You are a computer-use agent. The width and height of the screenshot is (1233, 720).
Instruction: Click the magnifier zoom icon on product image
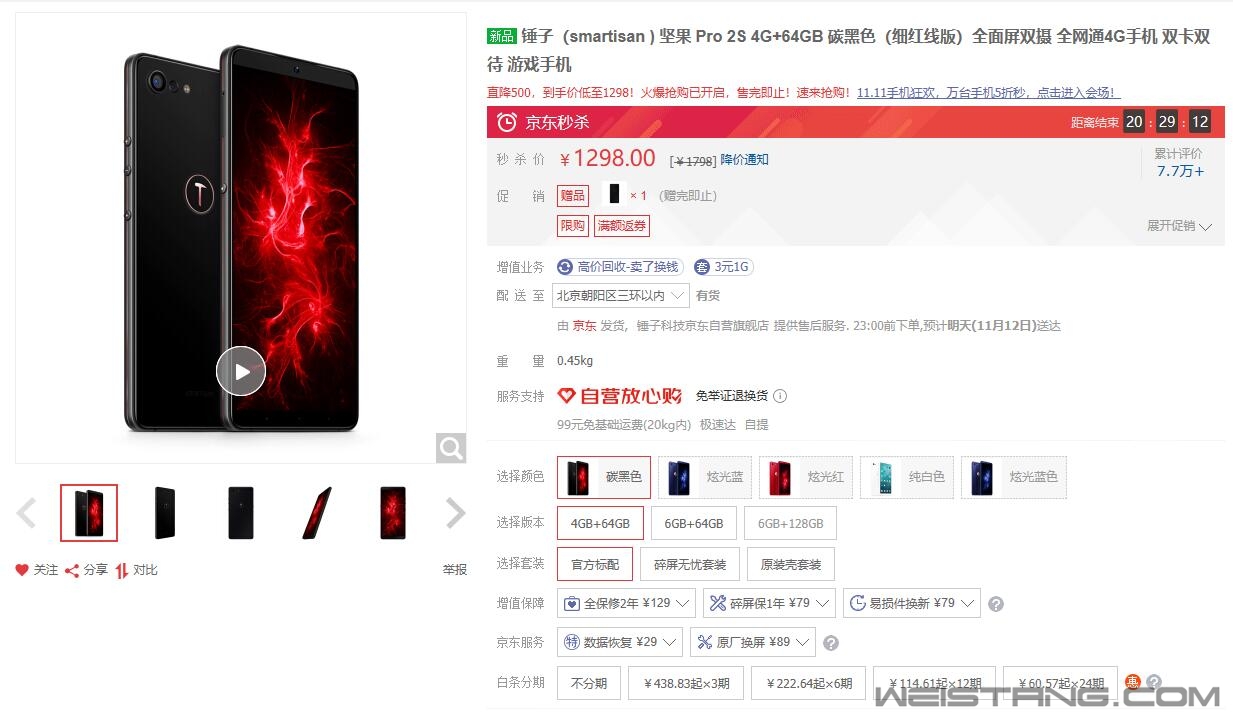point(451,448)
